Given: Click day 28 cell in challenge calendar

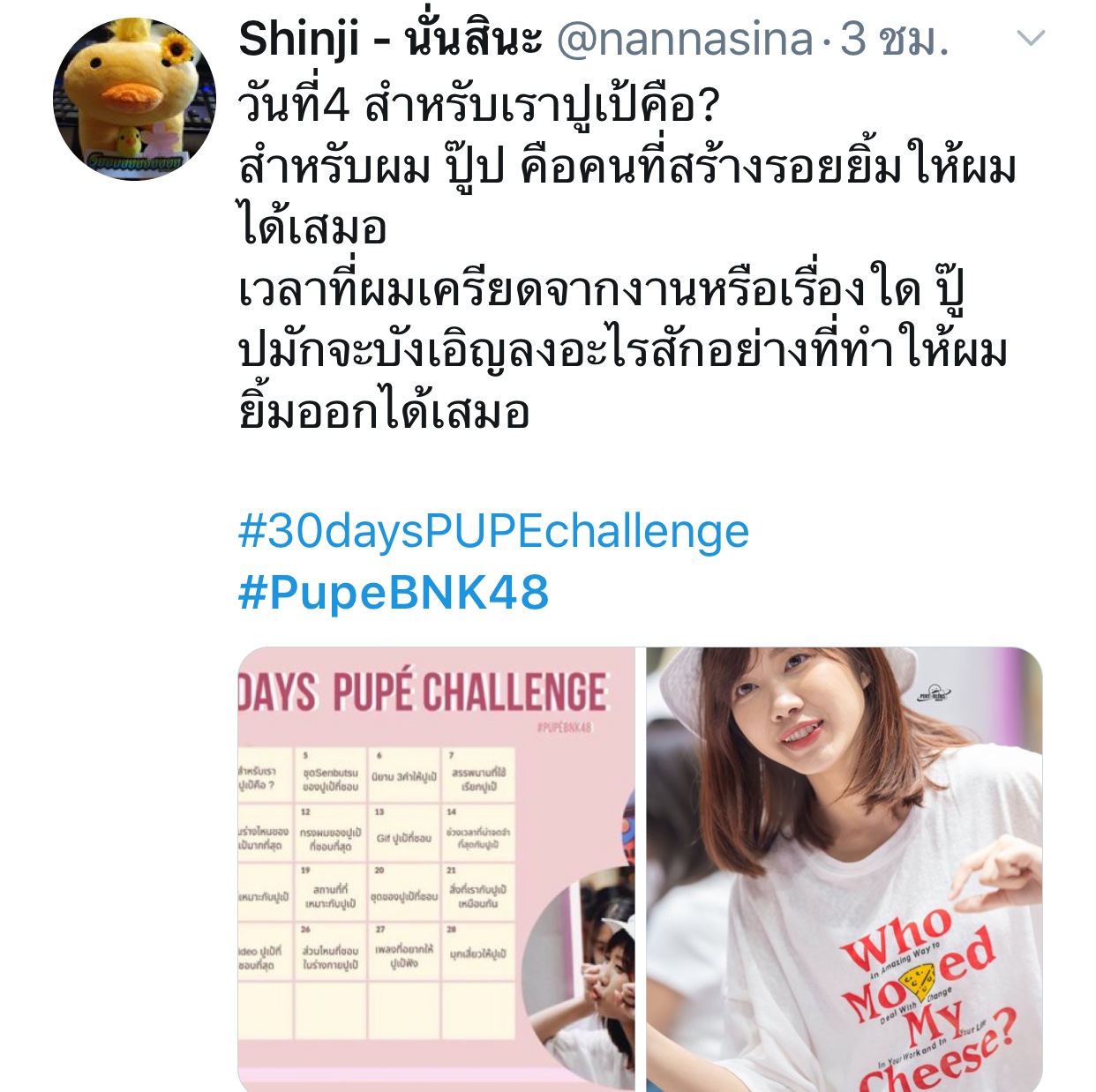Looking at the screenshot, I should coord(477,952).
